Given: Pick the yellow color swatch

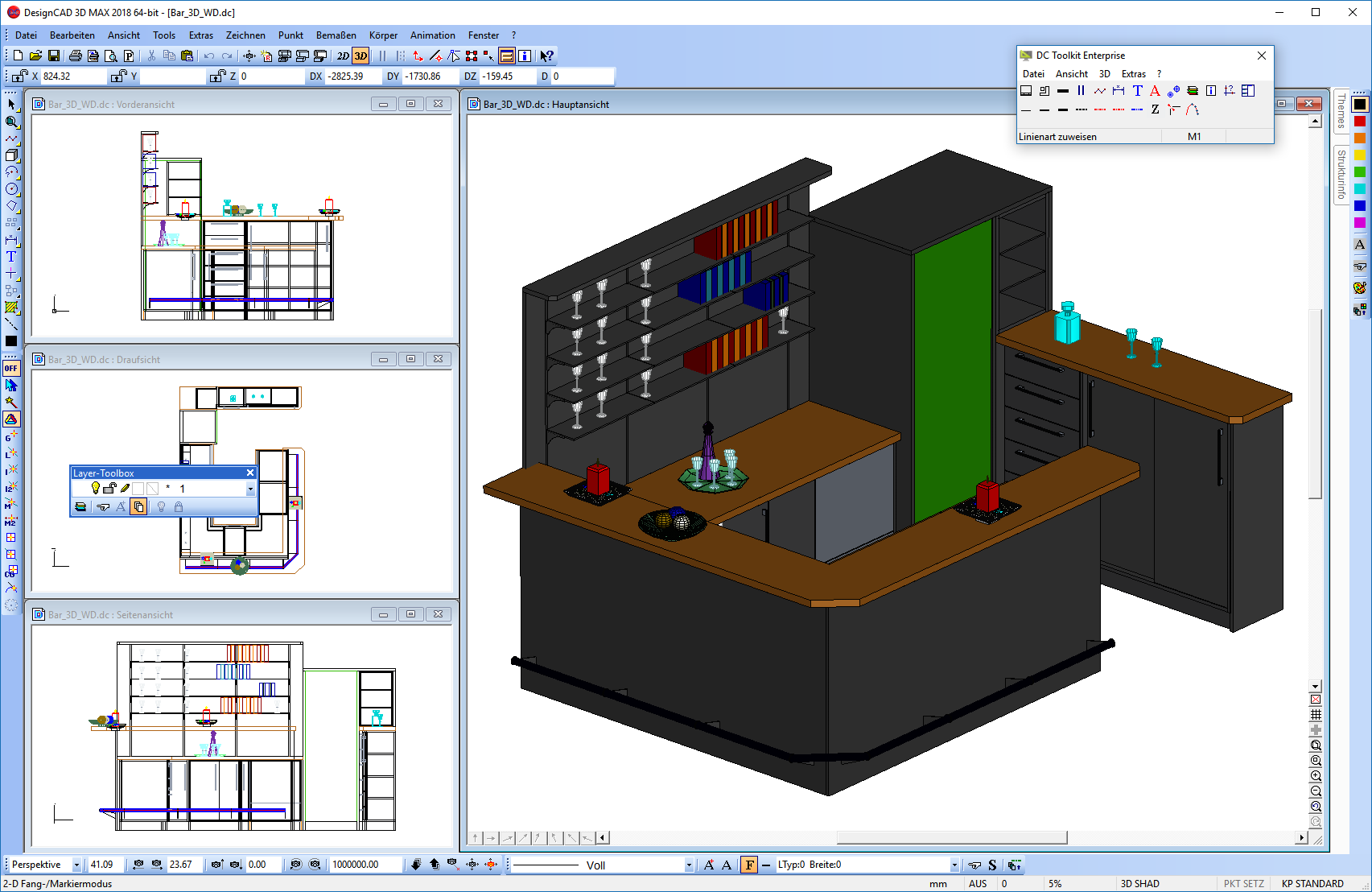Looking at the screenshot, I should click(x=1360, y=155).
